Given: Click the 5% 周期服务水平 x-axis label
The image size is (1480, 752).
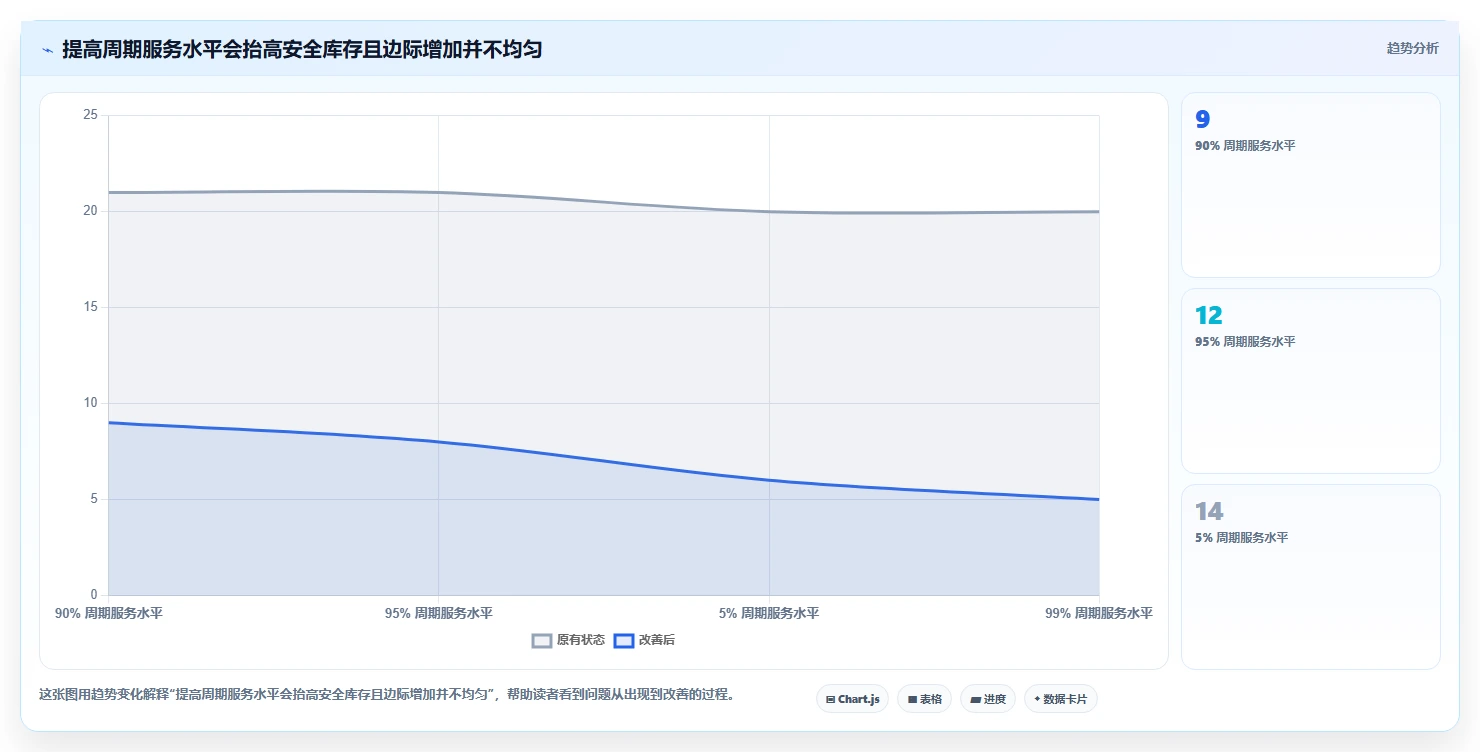Looking at the screenshot, I should click(769, 613).
